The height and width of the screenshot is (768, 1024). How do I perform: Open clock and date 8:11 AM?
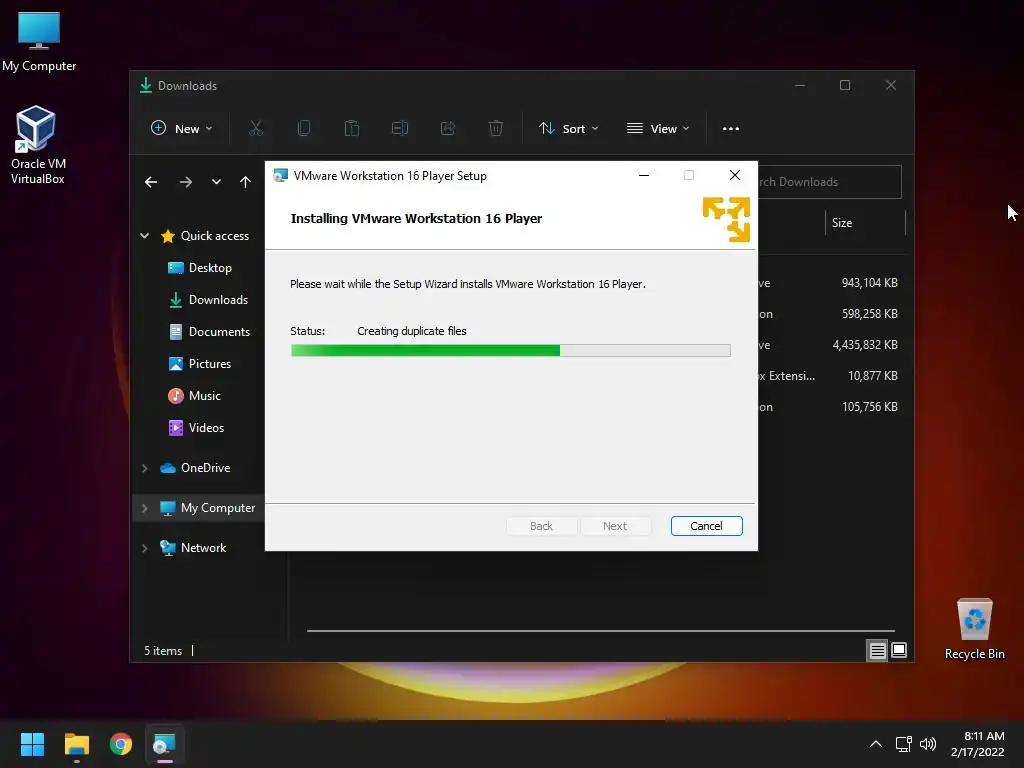coord(978,744)
